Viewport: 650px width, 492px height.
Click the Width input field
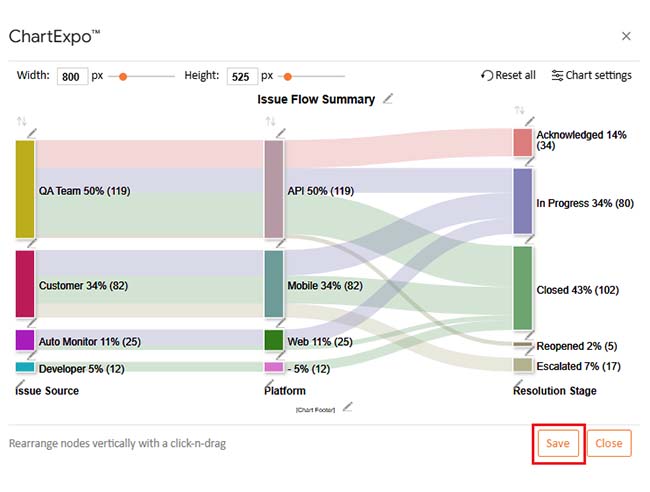coord(72,76)
